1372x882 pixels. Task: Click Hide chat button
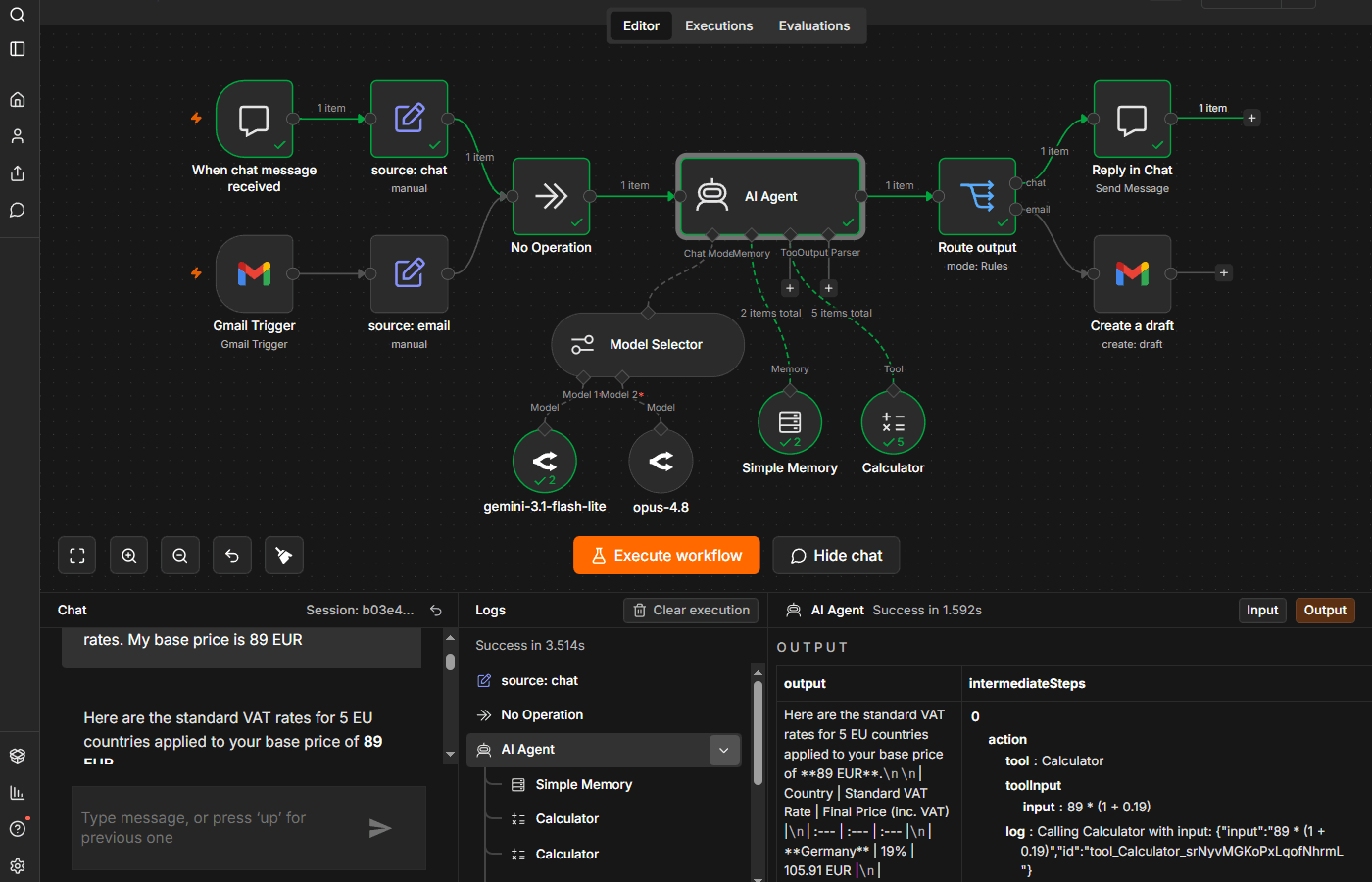coord(836,556)
